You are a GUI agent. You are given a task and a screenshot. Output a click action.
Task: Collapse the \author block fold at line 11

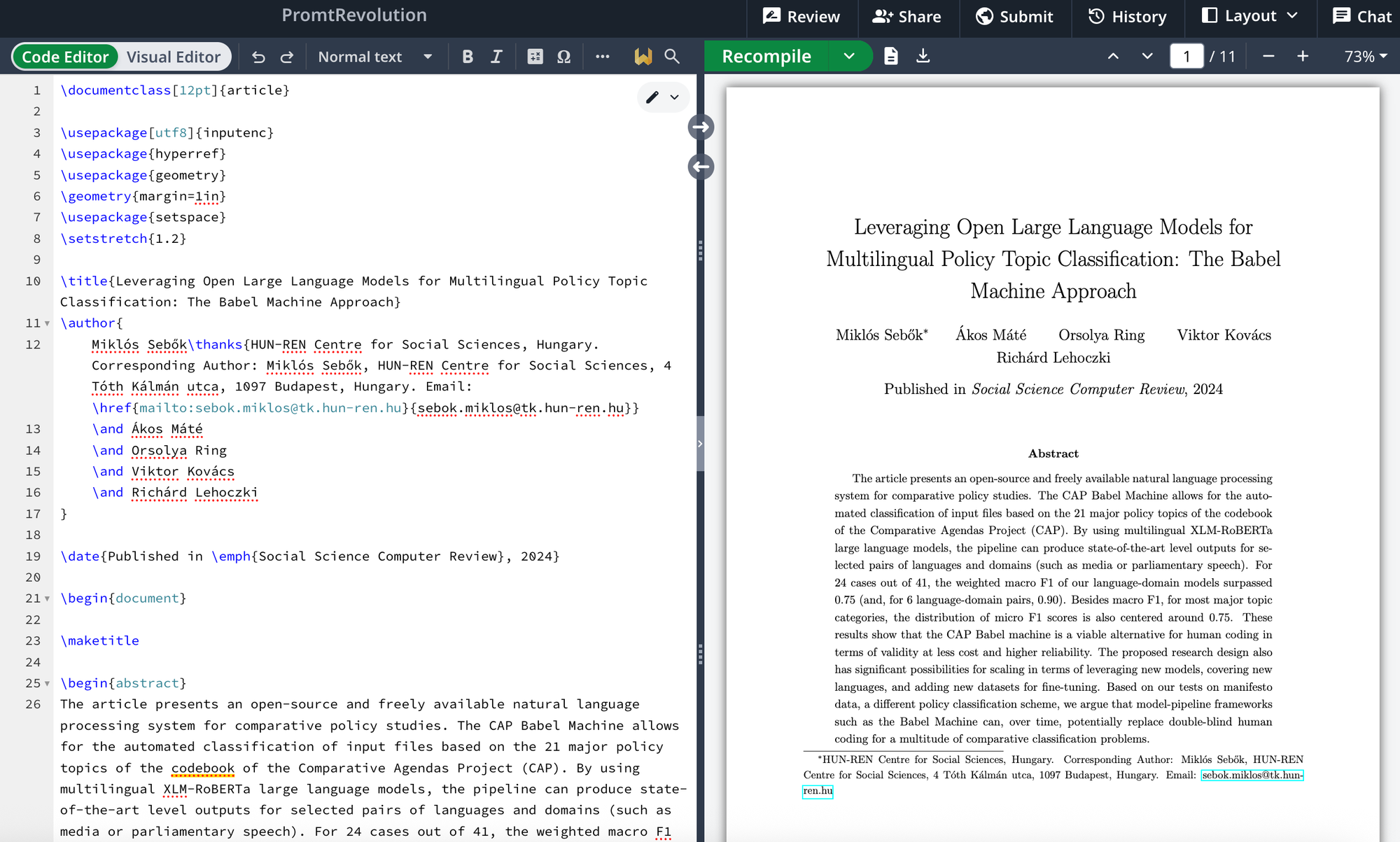click(47, 323)
